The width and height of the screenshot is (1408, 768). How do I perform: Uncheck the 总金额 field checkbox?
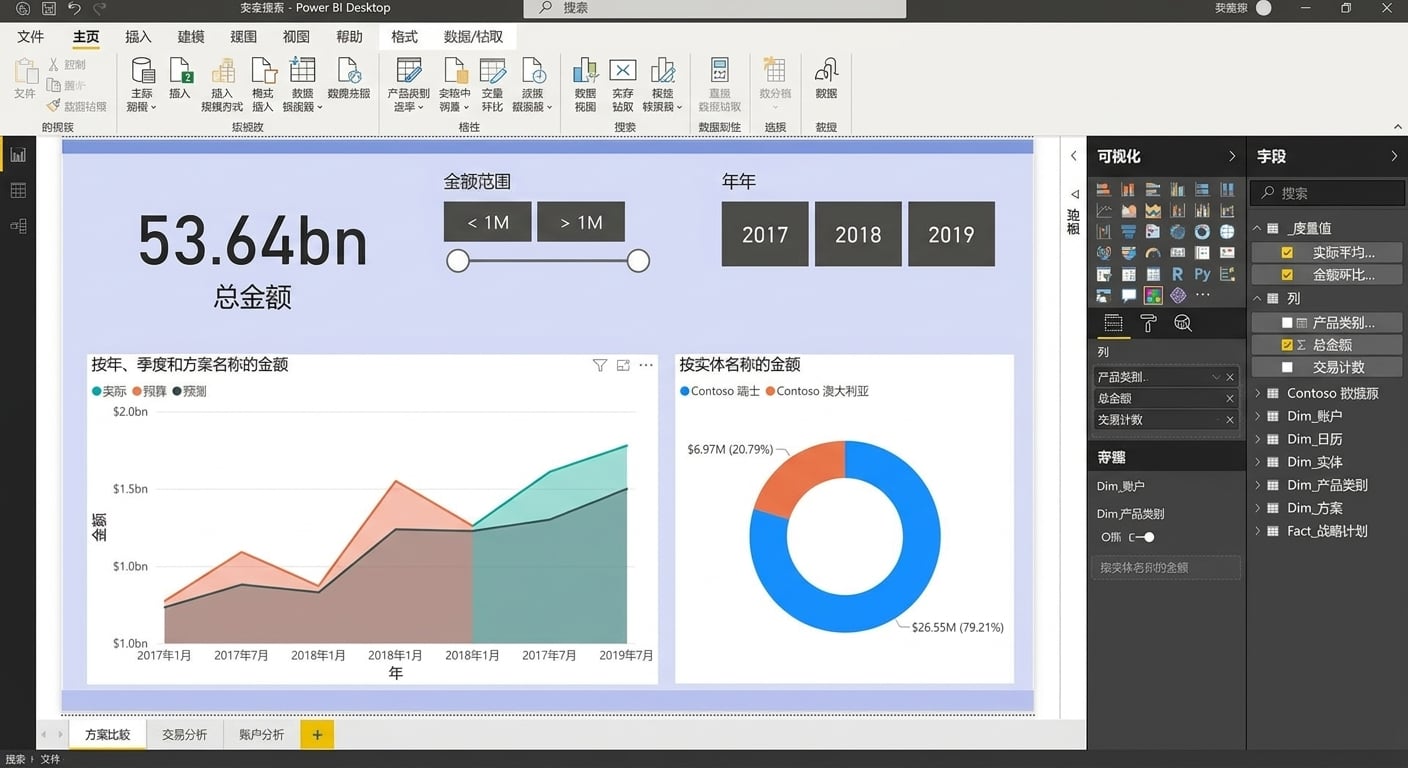point(1287,344)
